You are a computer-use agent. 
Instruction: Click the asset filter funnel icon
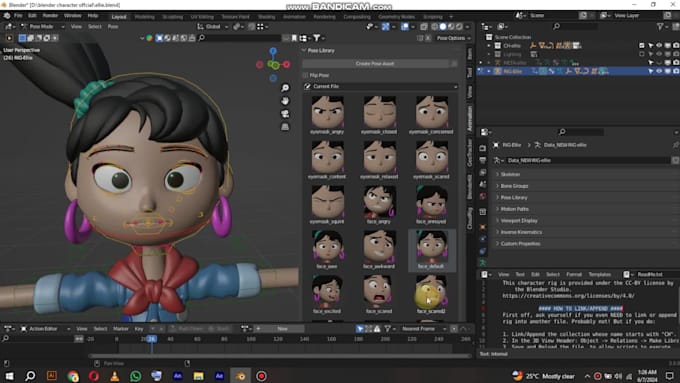[317, 38]
